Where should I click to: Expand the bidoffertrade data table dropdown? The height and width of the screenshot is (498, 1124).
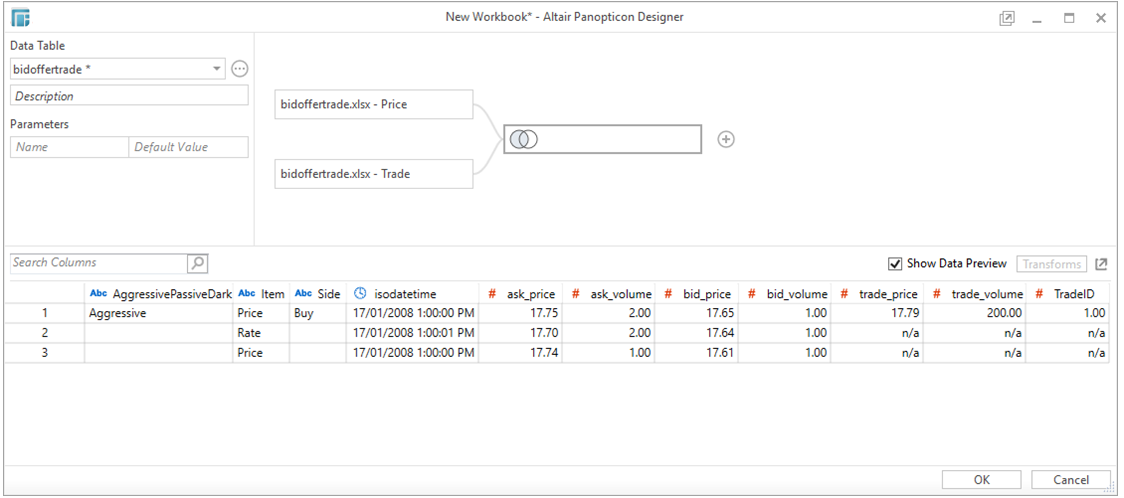[x=216, y=70]
